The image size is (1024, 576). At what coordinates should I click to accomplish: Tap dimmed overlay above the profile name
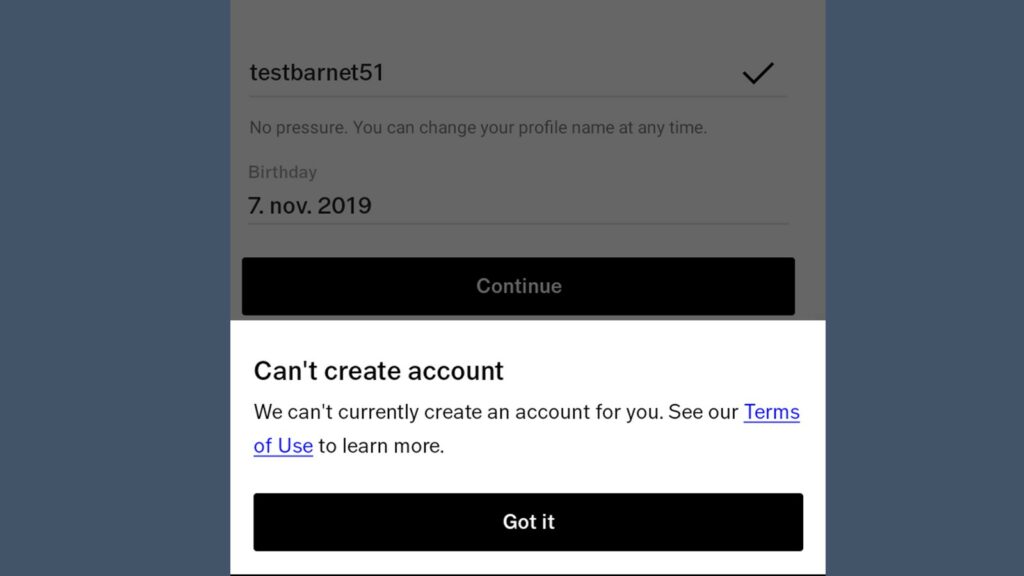point(528,23)
